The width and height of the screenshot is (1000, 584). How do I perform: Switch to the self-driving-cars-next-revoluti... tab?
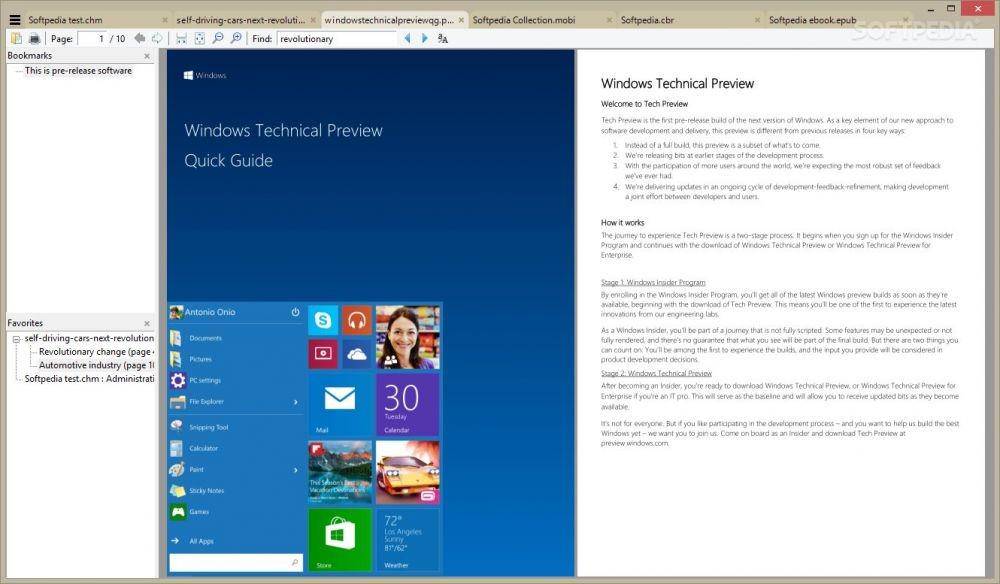pos(240,20)
